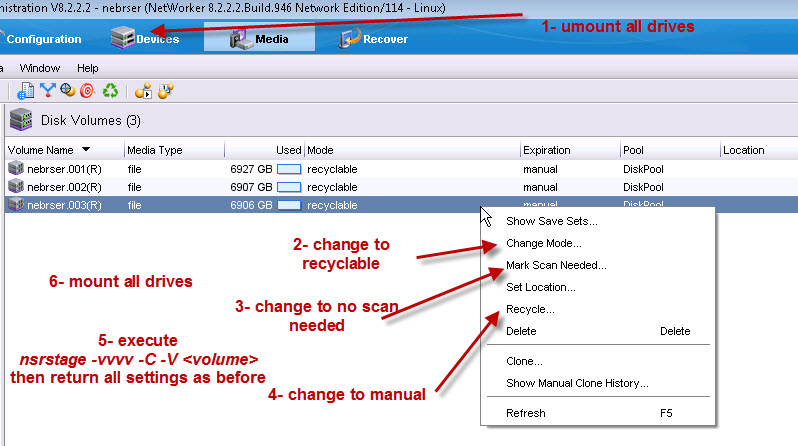Open the Recover view
The height and width of the screenshot is (446, 798).
[374, 39]
